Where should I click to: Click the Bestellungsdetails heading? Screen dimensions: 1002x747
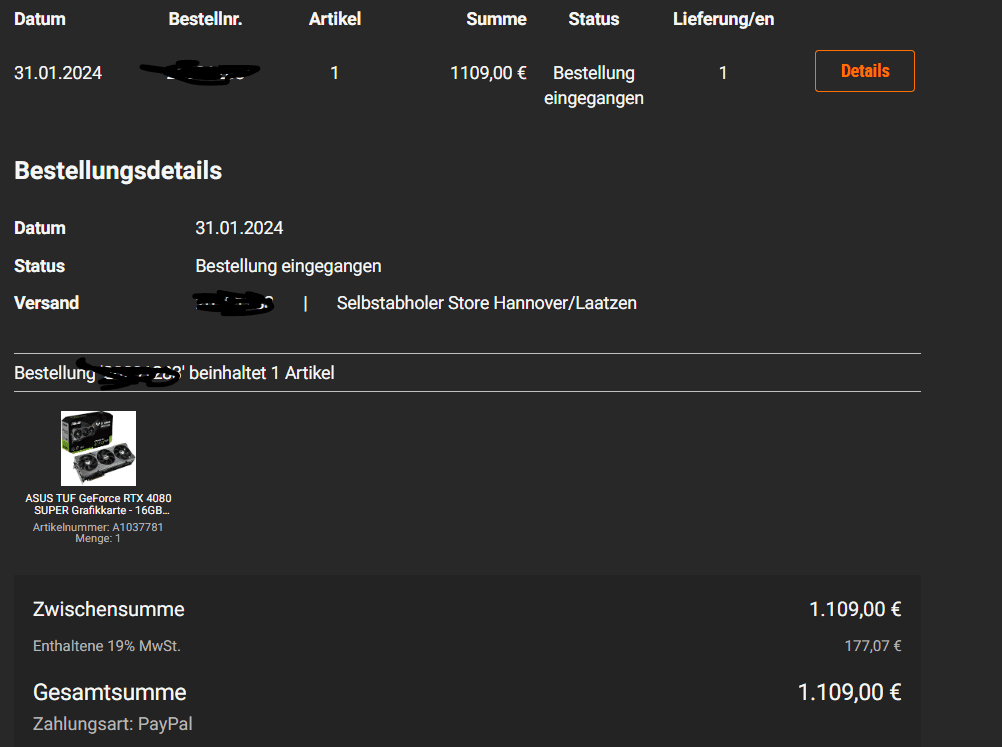click(x=118, y=171)
